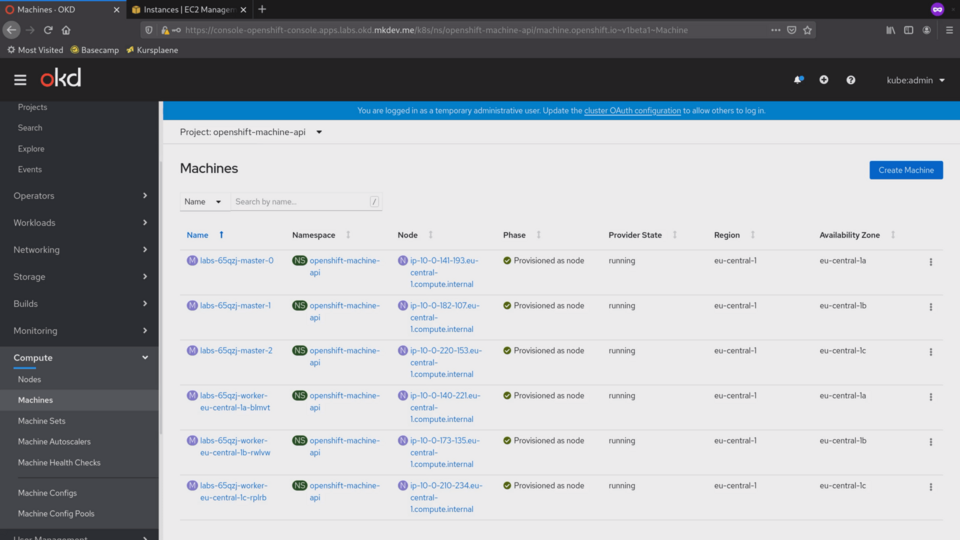Expand the Builds navigation section

click(x=80, y=304)
